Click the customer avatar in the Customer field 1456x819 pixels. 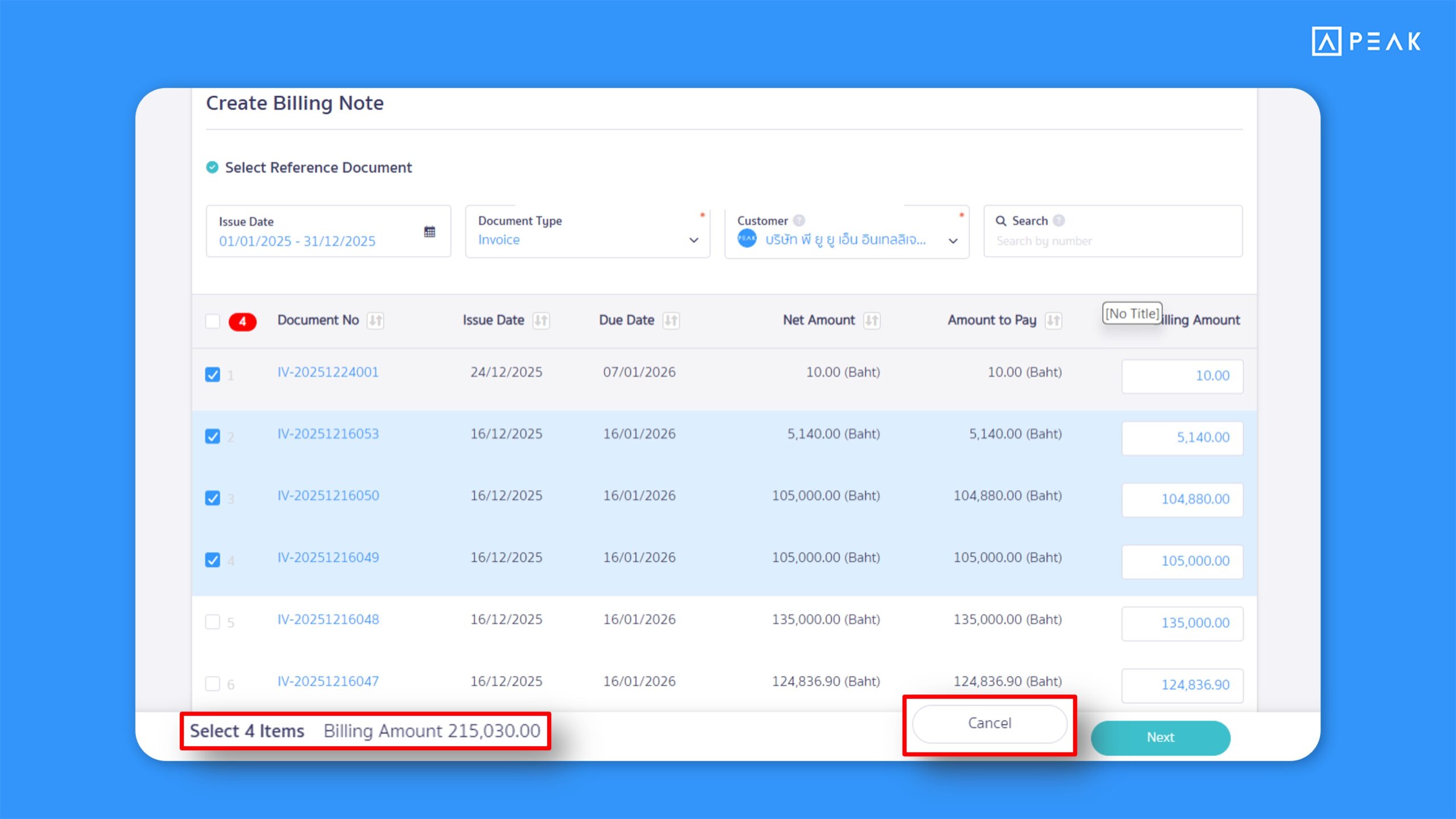748,239
